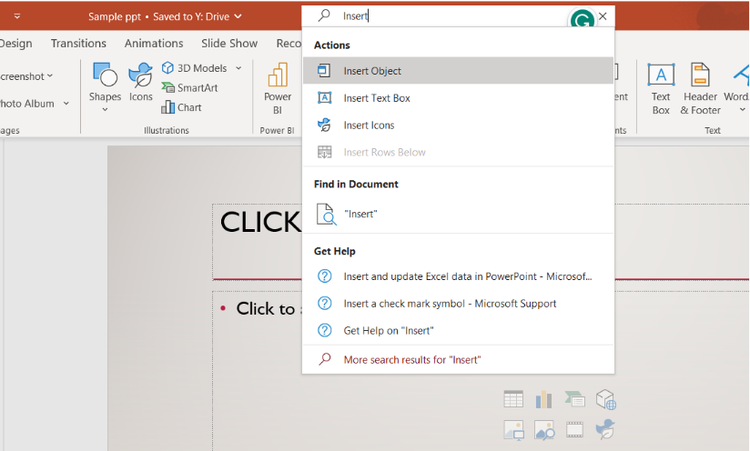Open Insert a check mark symbol help
Image resolution: width=750 pixels, height=451 pixels.
pyautogui.click(x=458, y=304)
